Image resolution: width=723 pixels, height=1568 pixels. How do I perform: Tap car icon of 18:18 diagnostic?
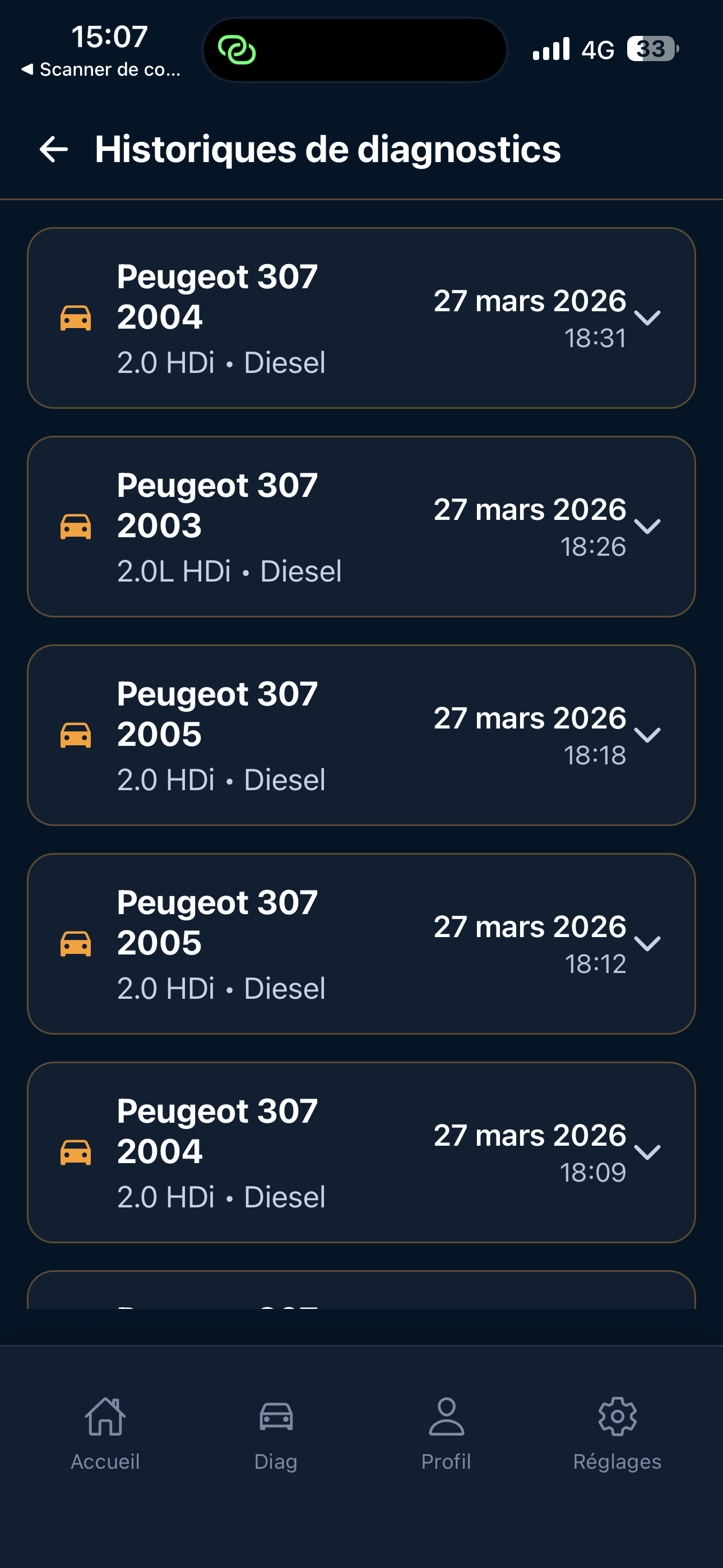tap(76, 735)
